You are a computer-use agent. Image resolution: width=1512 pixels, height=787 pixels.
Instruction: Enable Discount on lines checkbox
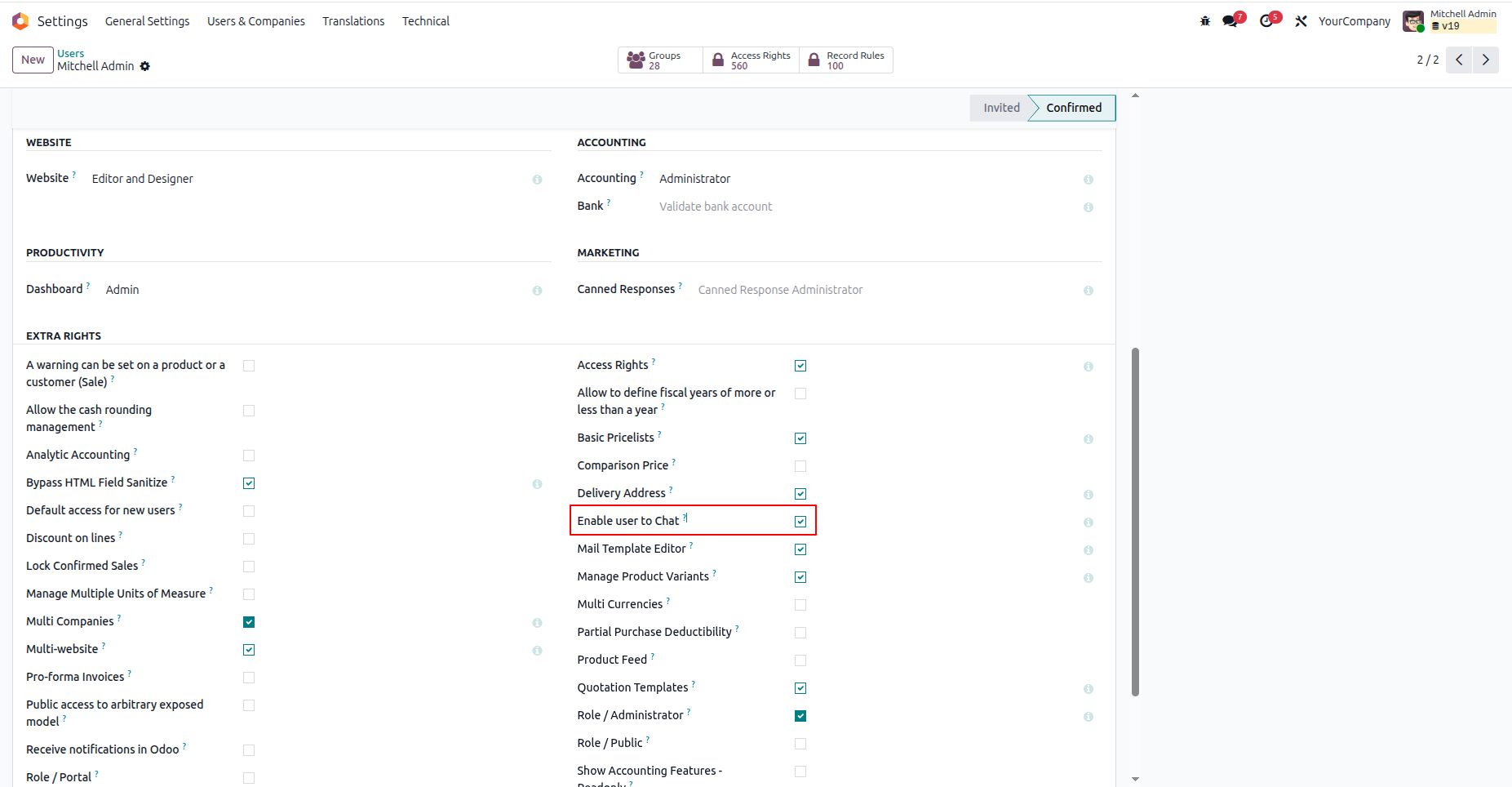[x=249, y=539]
